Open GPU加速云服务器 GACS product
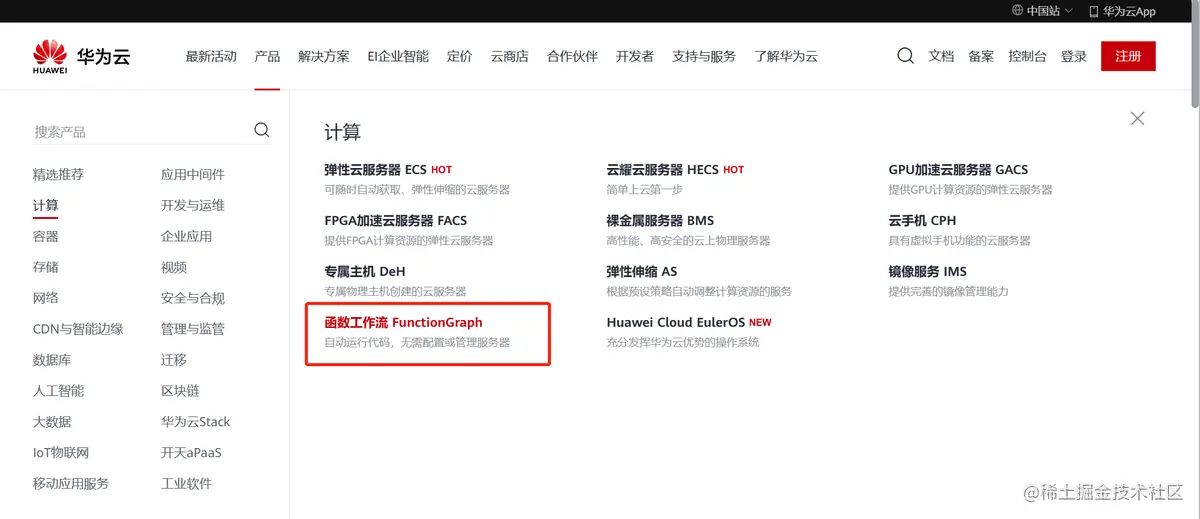 958,170
